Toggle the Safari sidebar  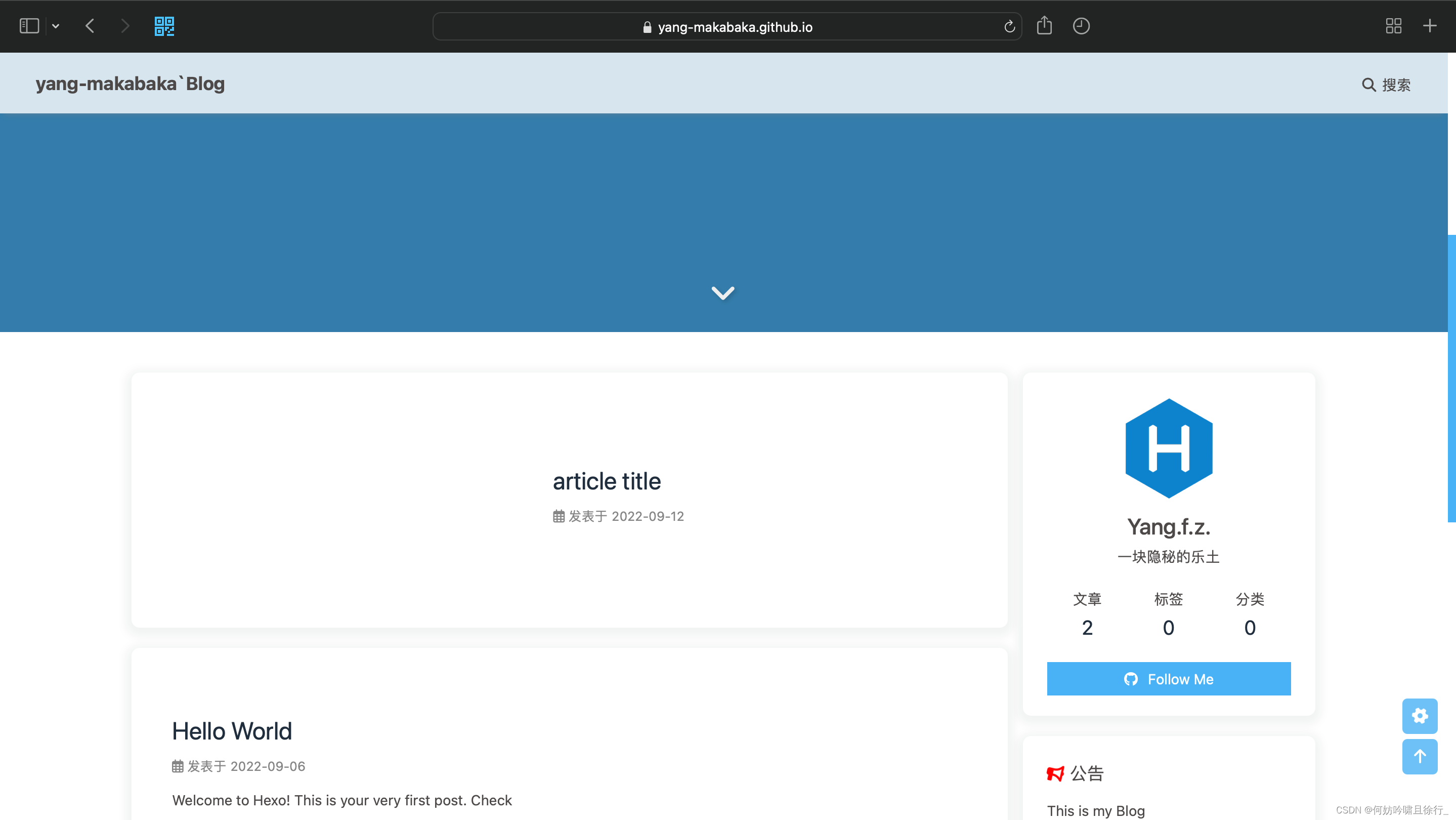click(29, 26)
